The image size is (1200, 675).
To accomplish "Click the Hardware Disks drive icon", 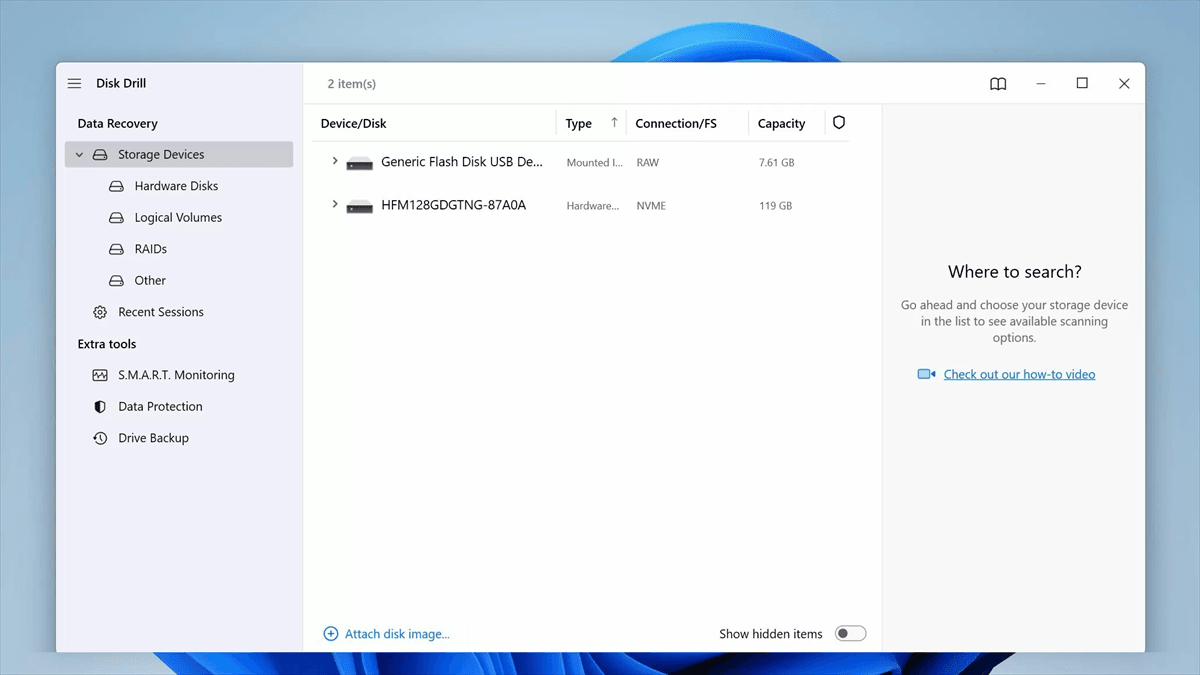I will point(116,186).
